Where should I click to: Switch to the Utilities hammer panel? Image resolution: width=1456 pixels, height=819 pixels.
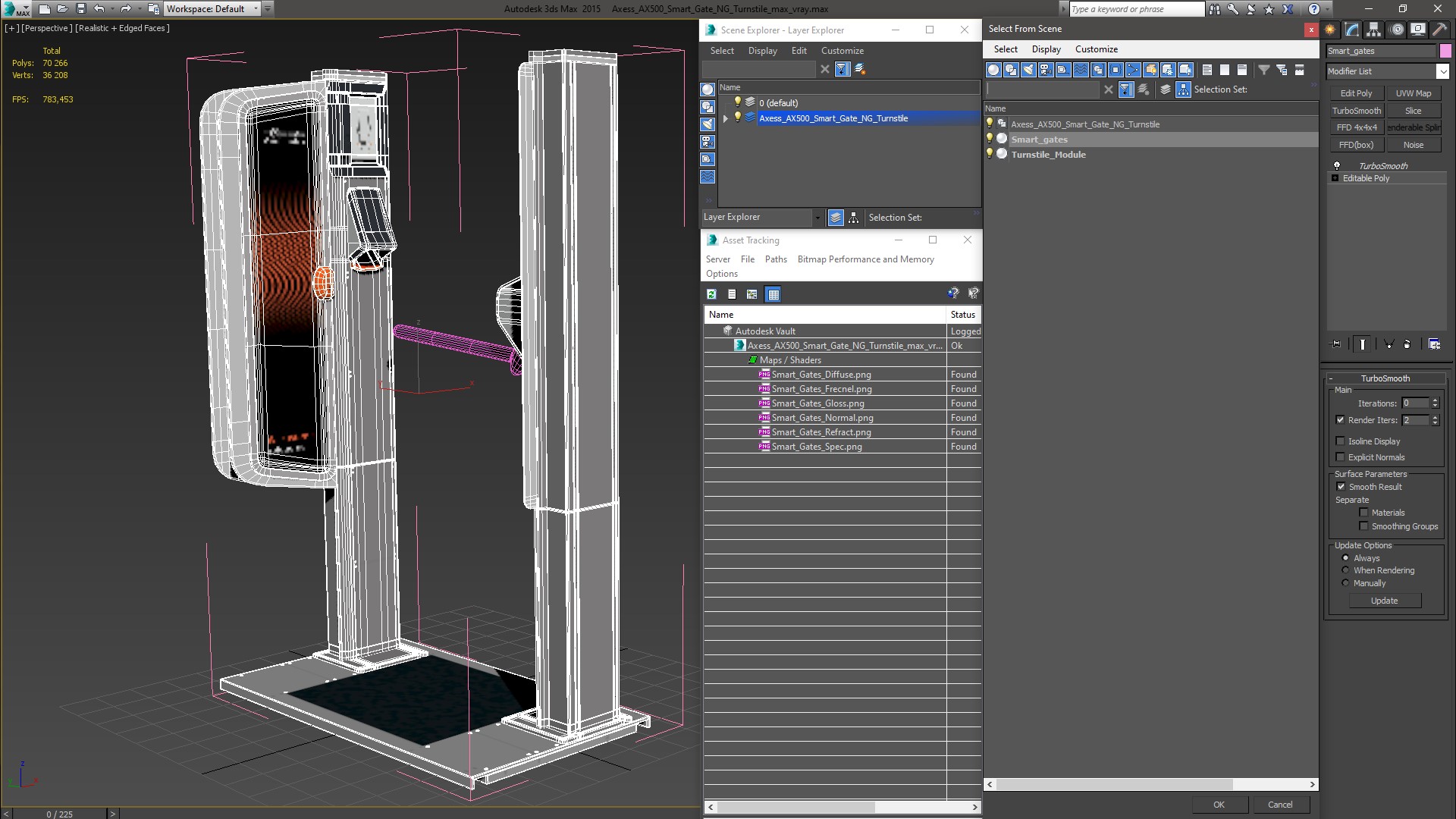(1439, 30)
